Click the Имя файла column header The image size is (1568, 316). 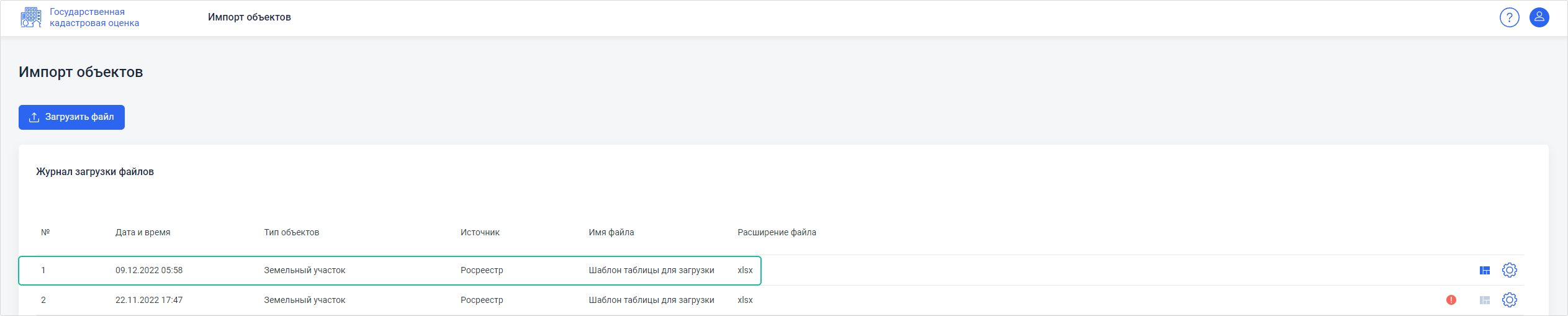pos(611,232)
